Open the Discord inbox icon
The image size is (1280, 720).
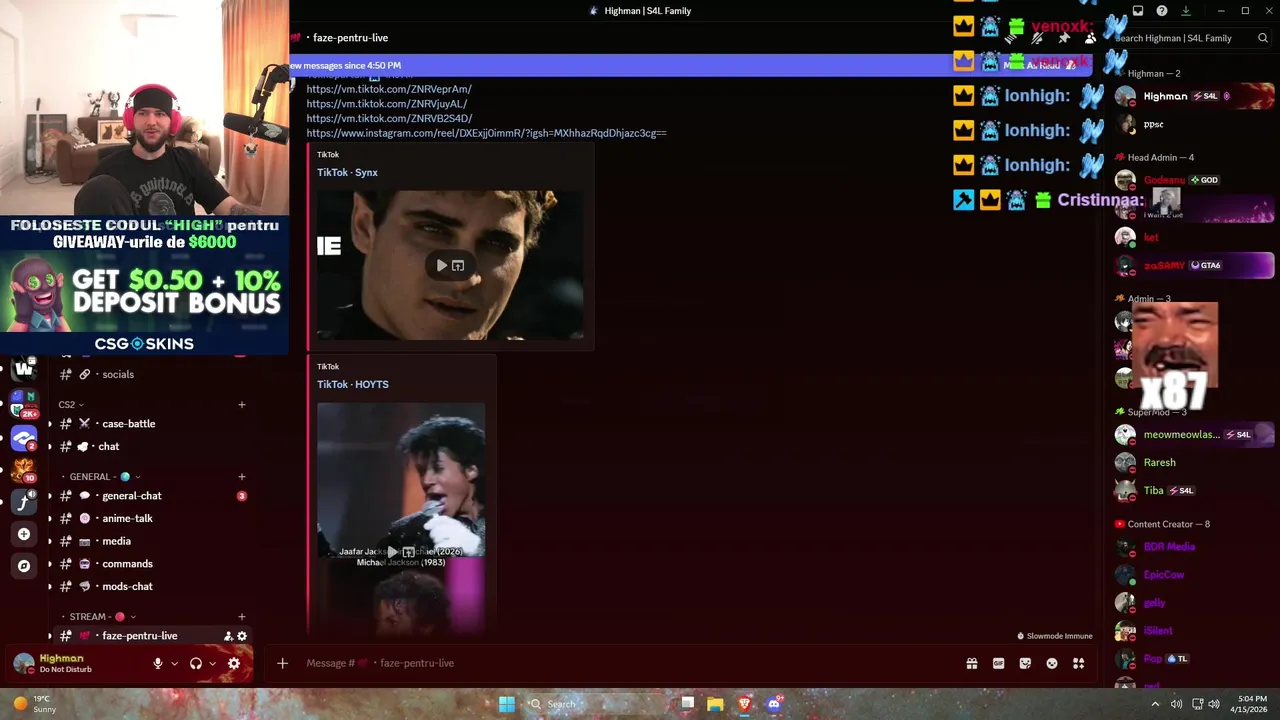pos(1138,11)
